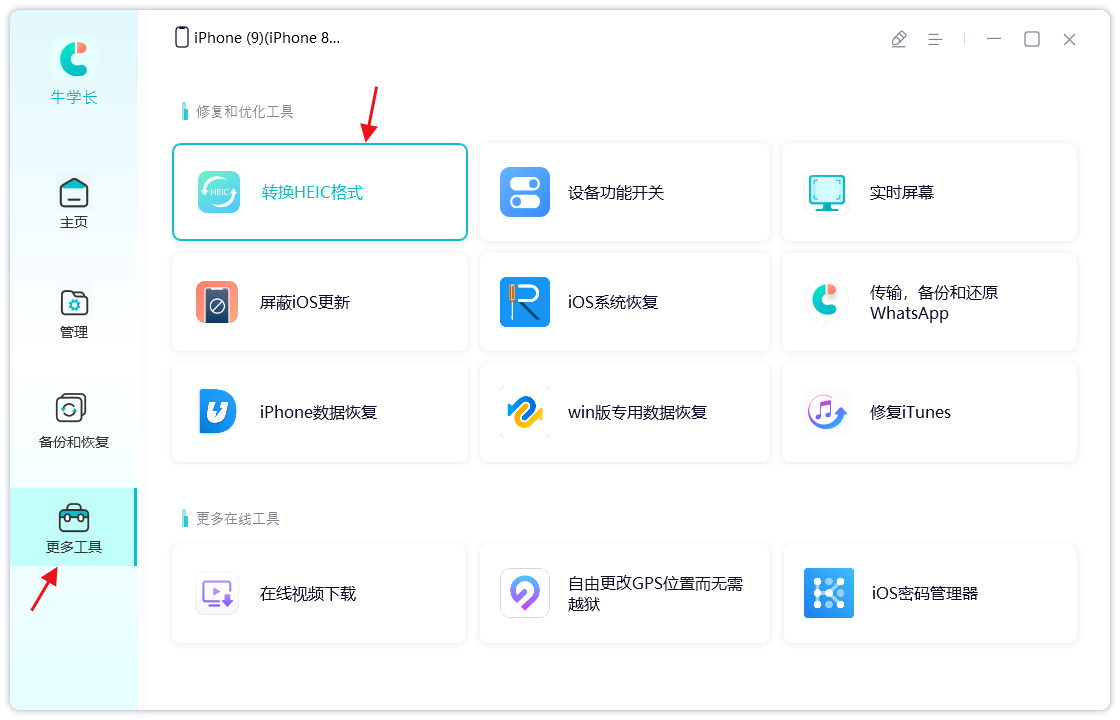Launch iOS系统恢复 tool
1120x720 pixels.
(625, 302)
